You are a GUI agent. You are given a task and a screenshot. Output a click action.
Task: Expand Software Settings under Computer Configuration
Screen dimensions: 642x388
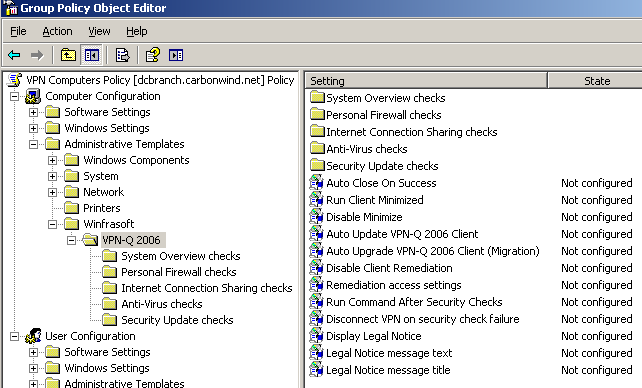34,112
